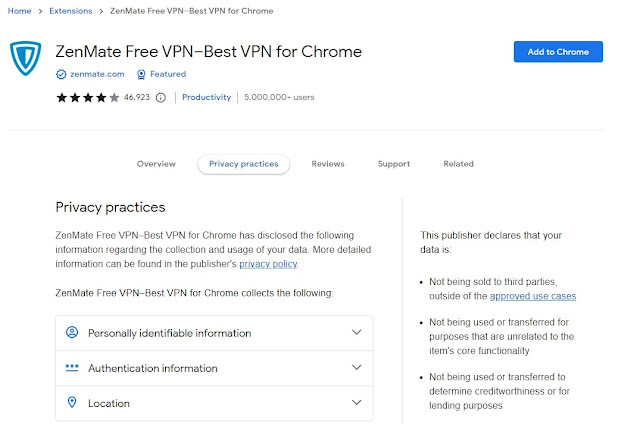The width and height of the screenshot is (640, 438).
Task: Click the Location pin icon
Action: (x=72, y=403)
